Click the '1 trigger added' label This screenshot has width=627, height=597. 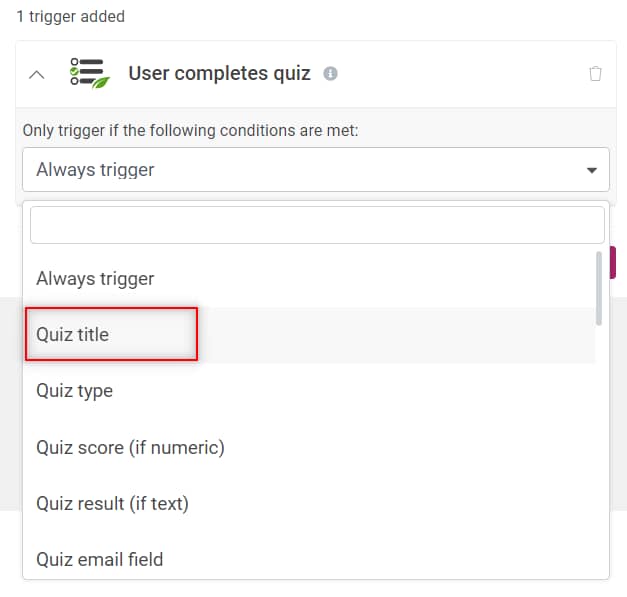click(x=70, y=17)
